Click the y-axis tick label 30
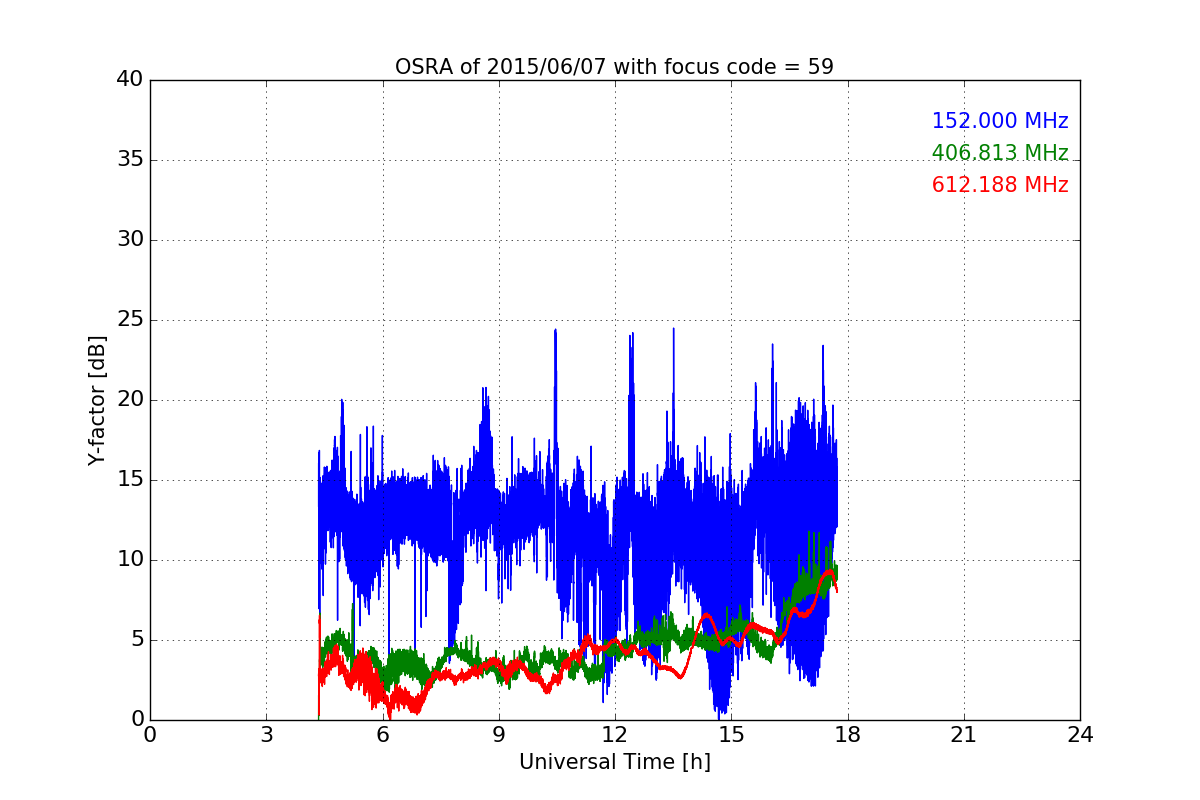Image resolution: width=1200 pixels, height=800 pixels. point(130,240)
